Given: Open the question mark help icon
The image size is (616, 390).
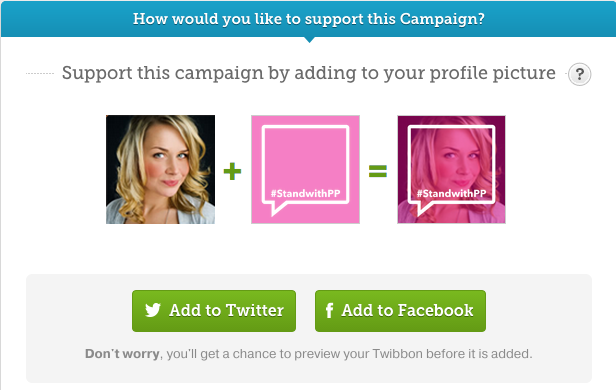Looking at the screenshot, I should (579, 74).
